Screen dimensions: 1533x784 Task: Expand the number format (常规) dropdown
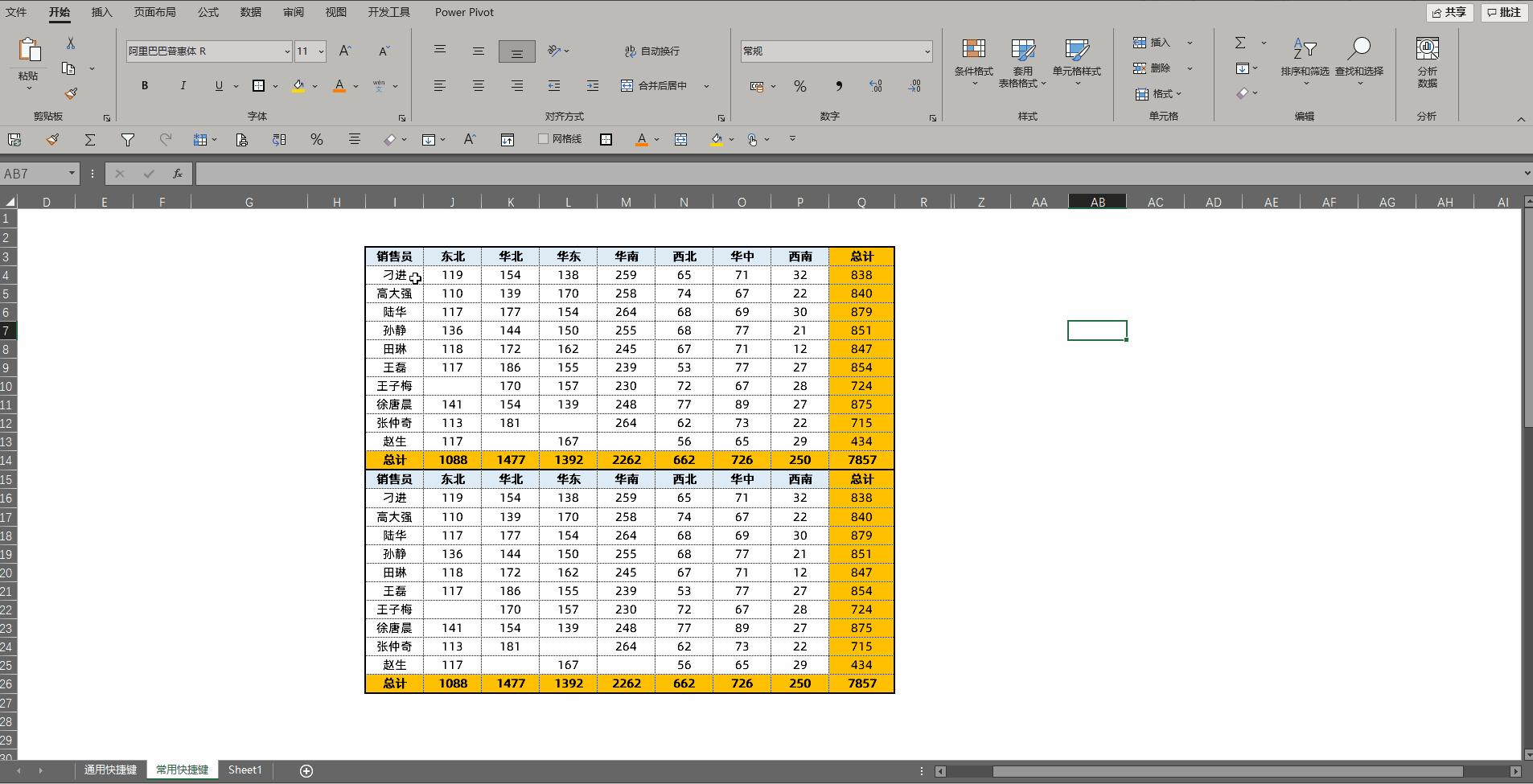pos(927,51)
